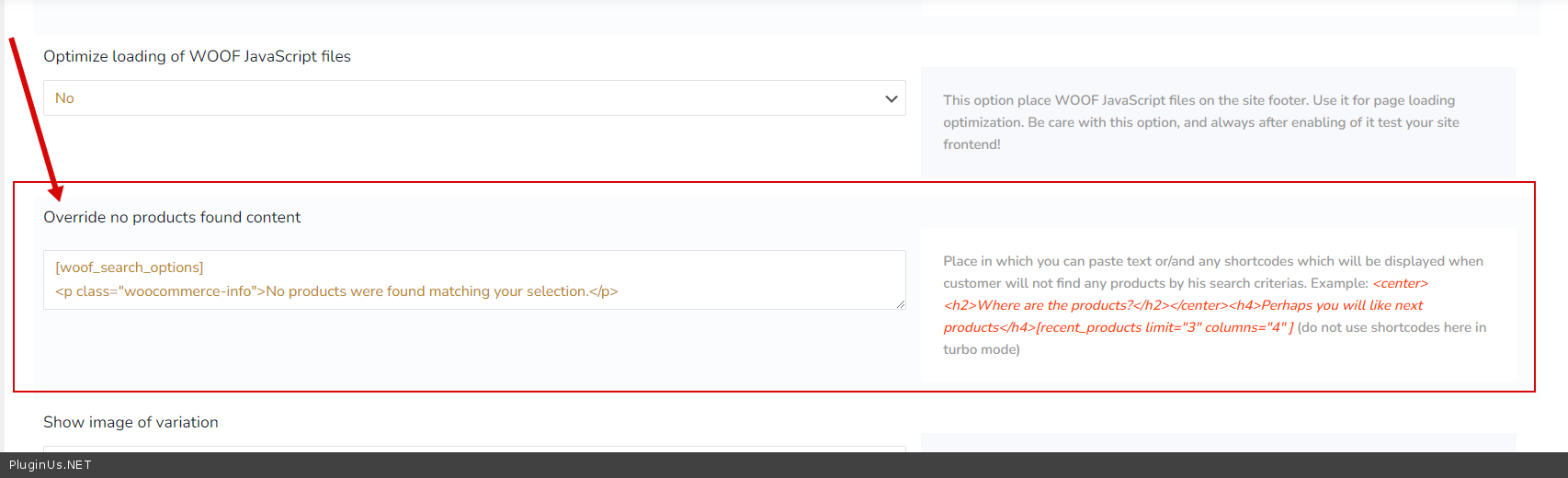This screenshot has height=478, width=1568.
Task: Click the red annotation arrow head
Action: [x=57, y=191]
